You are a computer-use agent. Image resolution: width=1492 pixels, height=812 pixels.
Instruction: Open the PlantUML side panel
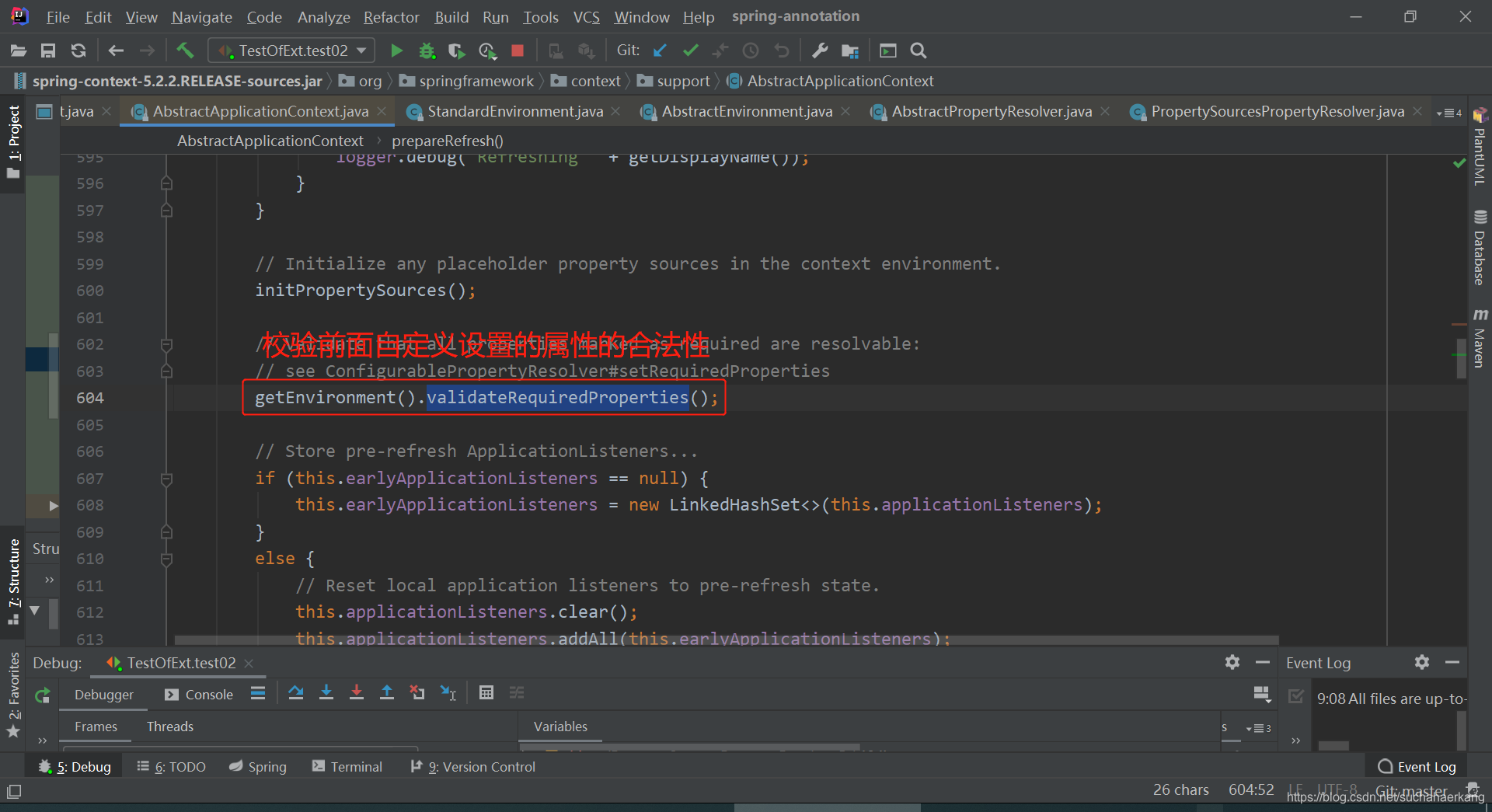(1480, 148)
